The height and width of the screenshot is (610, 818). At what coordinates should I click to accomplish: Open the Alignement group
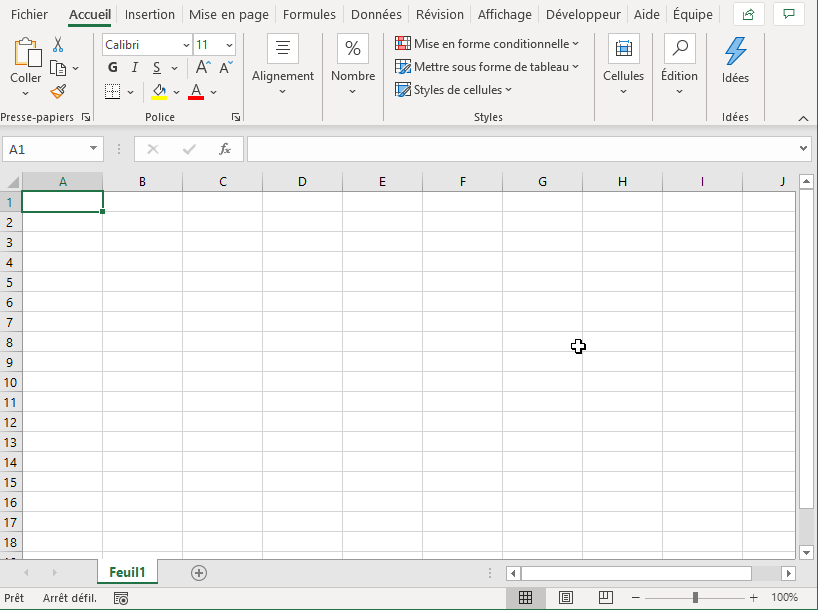pos(283,66)
